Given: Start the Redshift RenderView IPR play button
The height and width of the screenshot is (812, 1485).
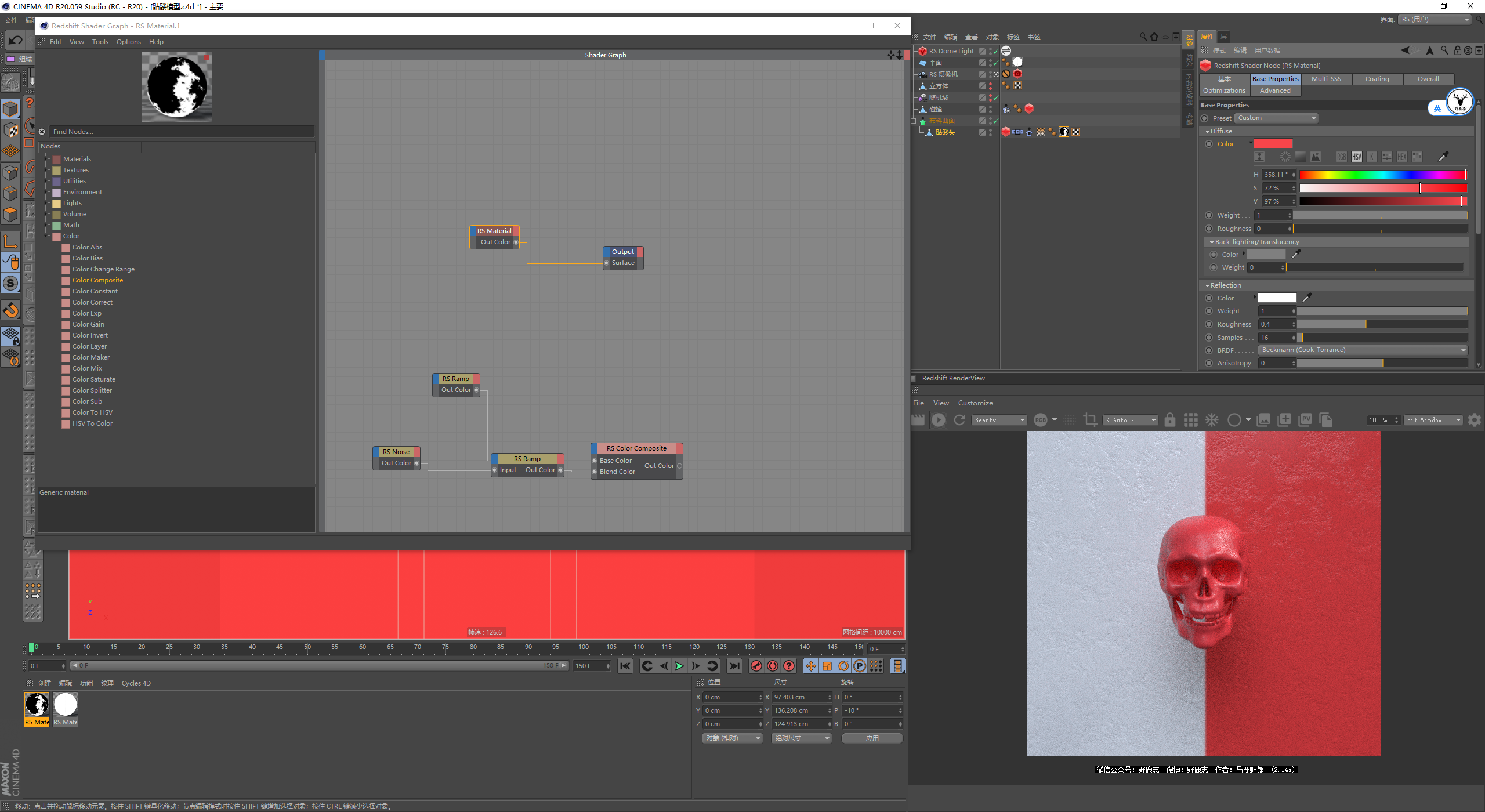Looking at the screenshot, I should (938, 420).
